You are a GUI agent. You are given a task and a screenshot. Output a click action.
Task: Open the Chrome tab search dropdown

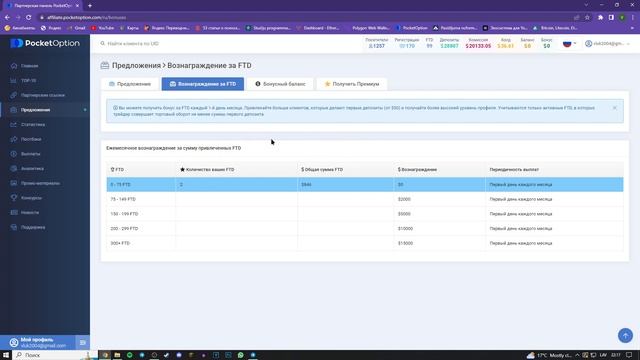[x=586, y=5]
